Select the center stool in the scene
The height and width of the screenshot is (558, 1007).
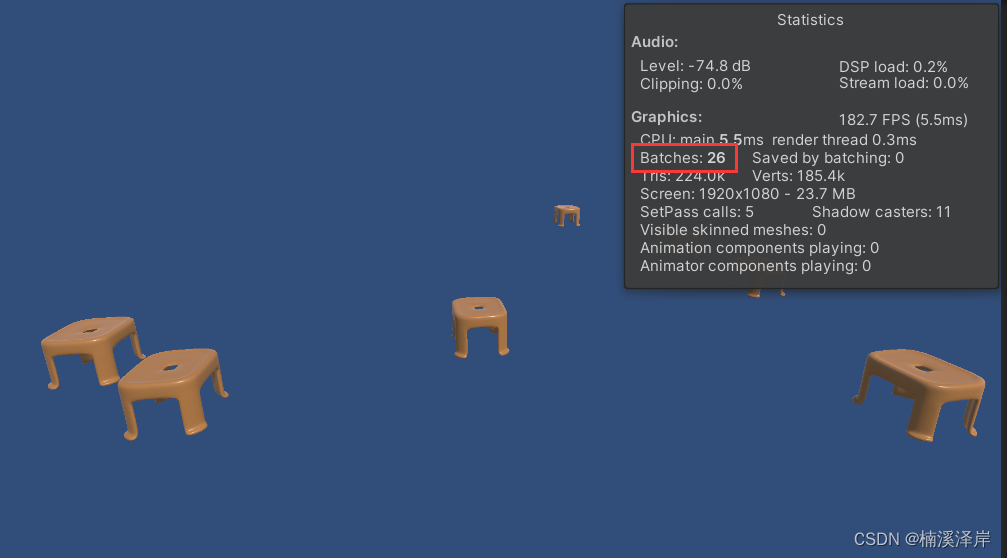(480, 326)
